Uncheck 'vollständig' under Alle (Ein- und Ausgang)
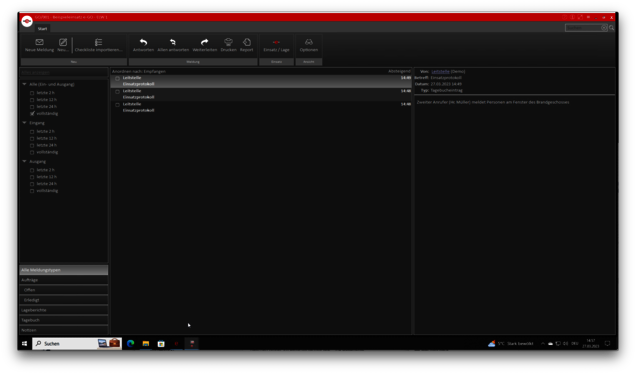This screenshot has width=636, height=374. 32,114
